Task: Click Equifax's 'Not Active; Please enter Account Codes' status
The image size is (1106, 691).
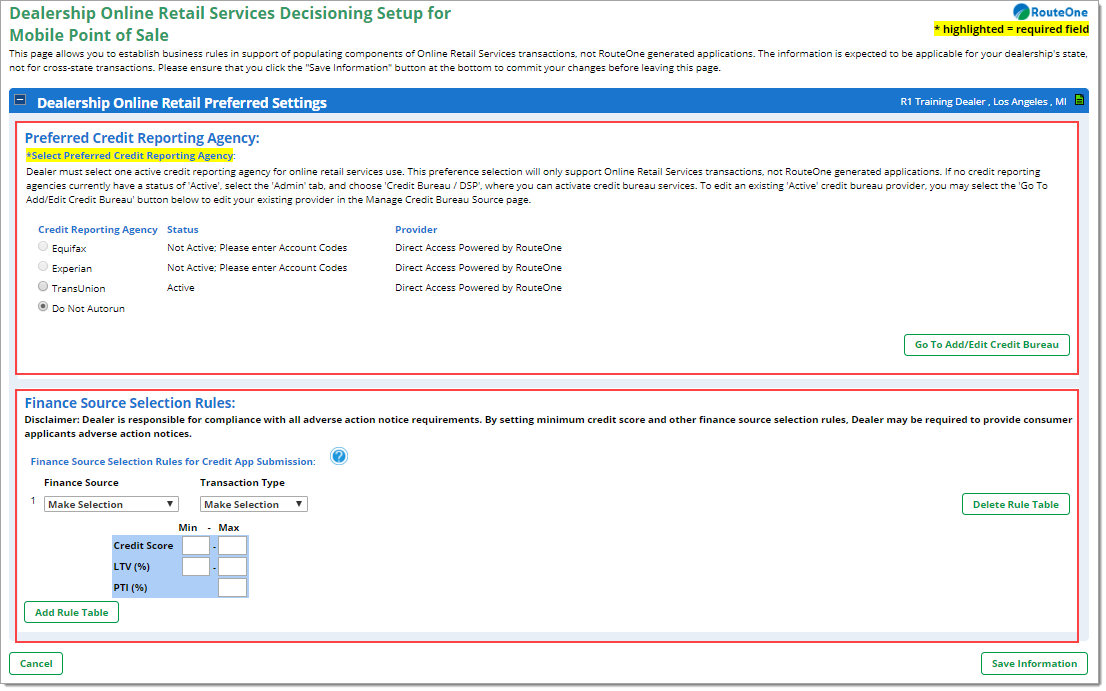Action: [x=257, y=248]
